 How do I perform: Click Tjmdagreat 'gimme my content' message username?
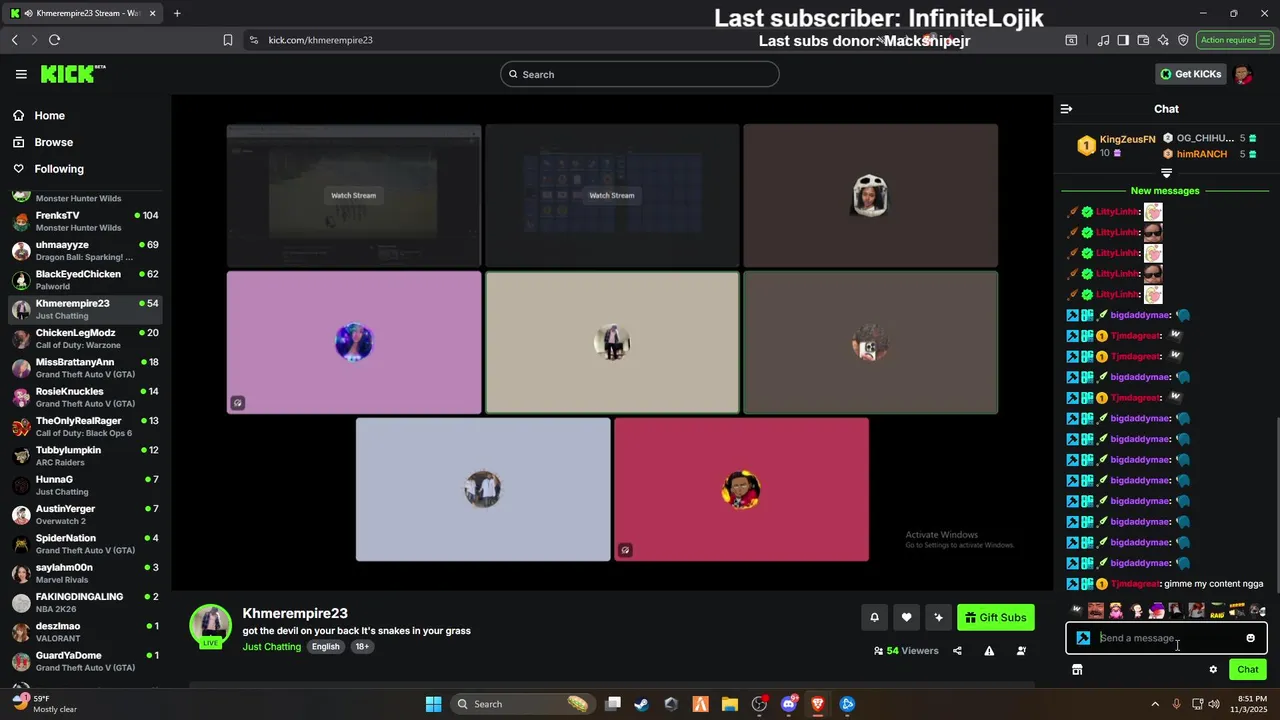1134,584
